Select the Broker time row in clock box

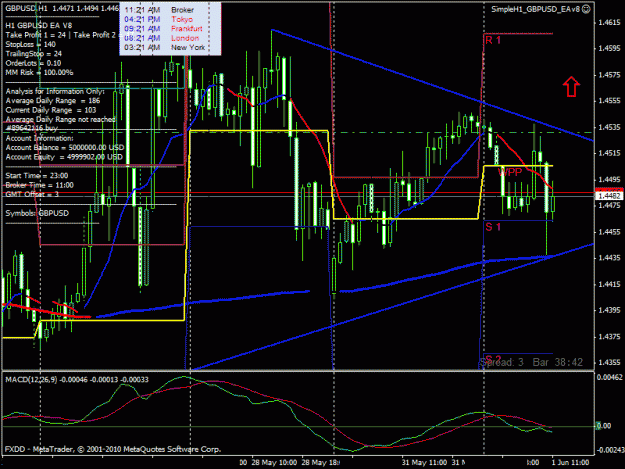click(165, 10)
